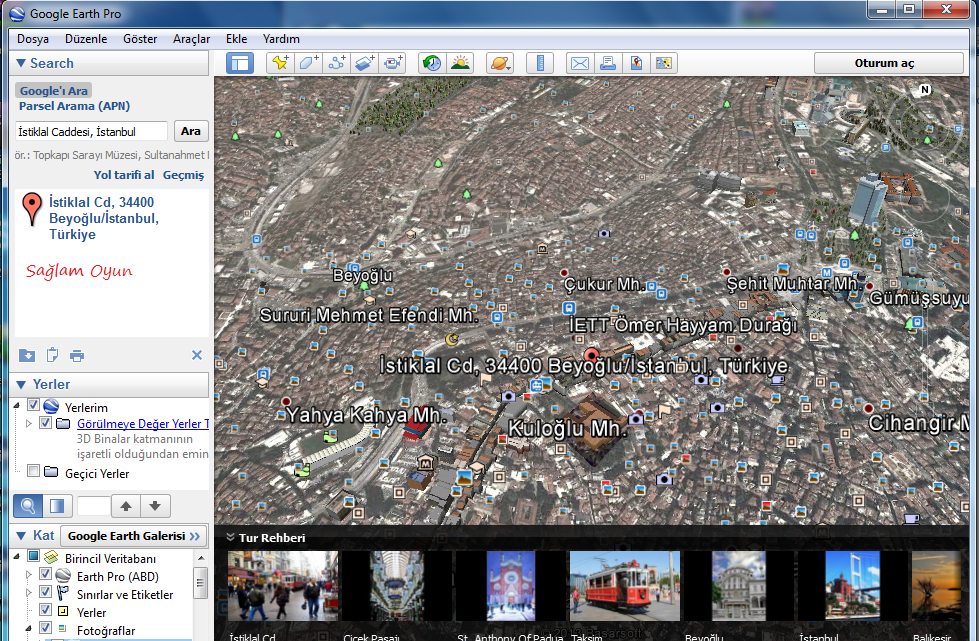Uncheck the Yerler layer checkbox
Screen dimensions: 979x641
pyautogui.click(x=45, y=610)
